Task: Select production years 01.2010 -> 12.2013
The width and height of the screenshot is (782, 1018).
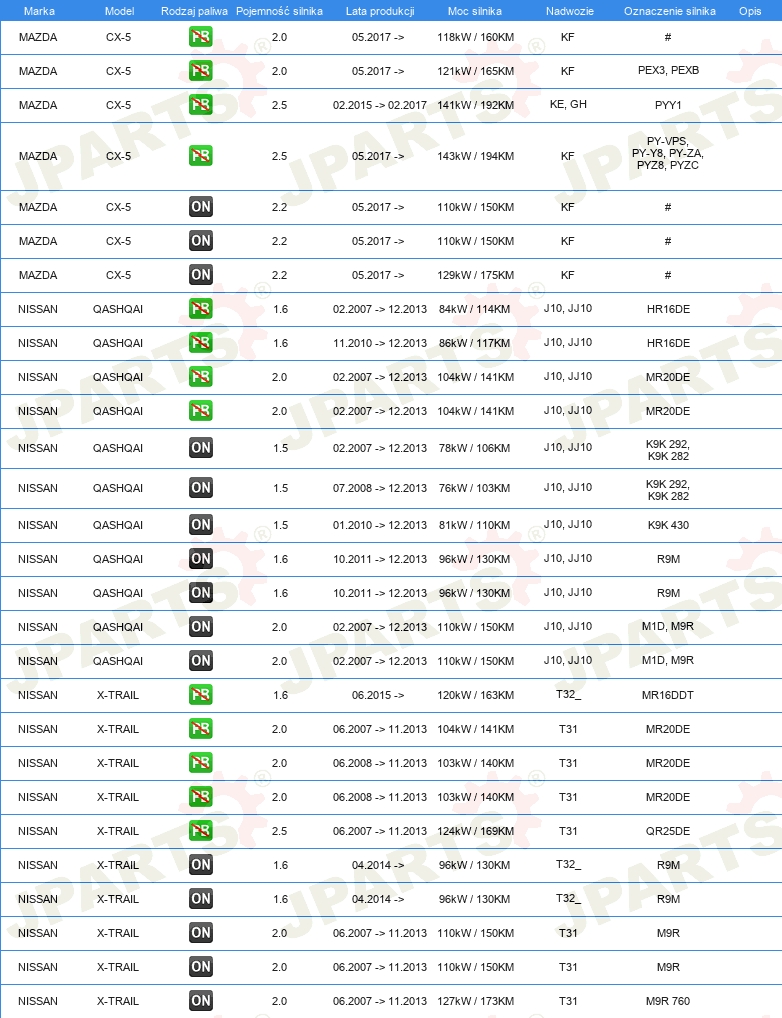Action: coord(380,525)
